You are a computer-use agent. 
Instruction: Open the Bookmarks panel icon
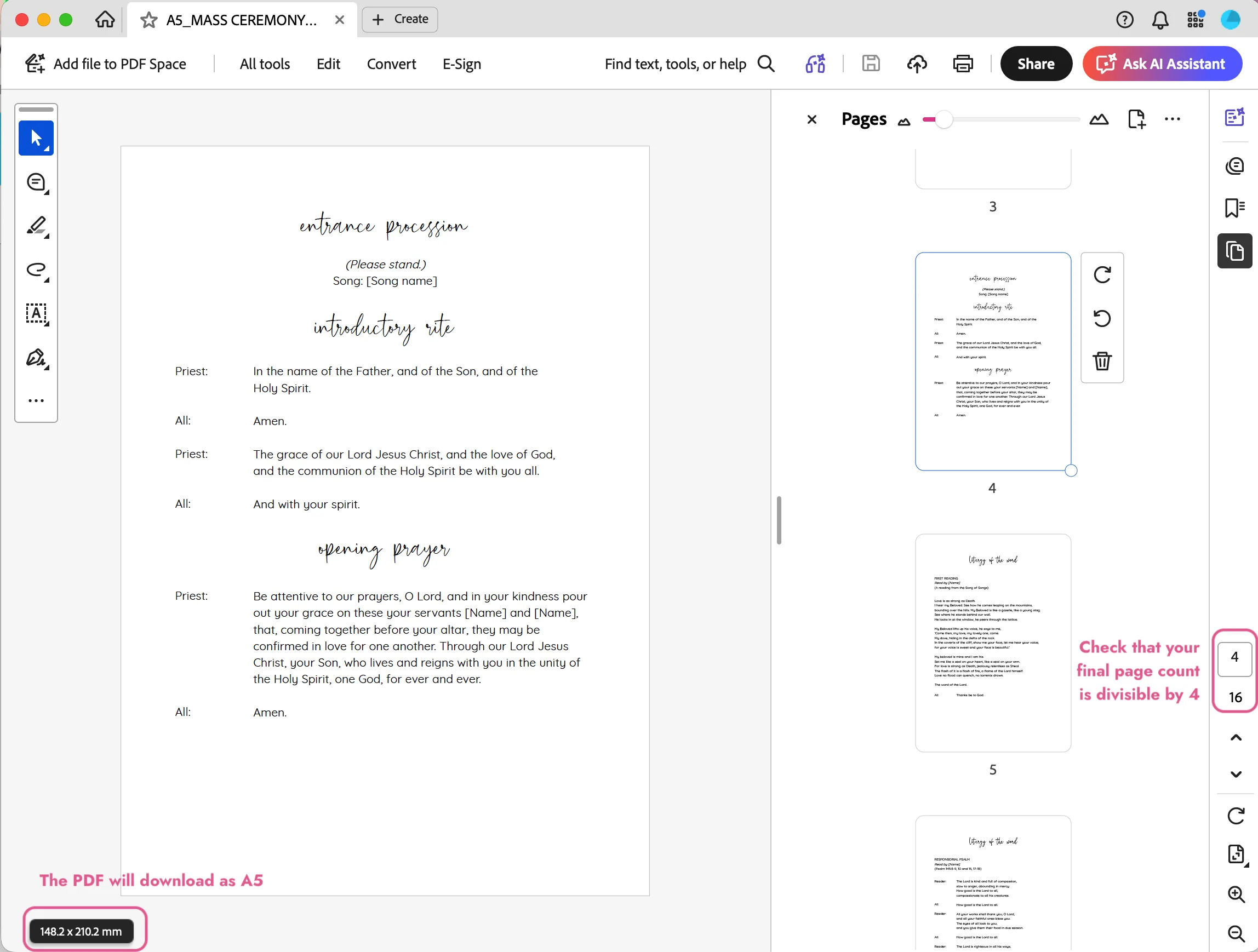[x=1234, y=208]
